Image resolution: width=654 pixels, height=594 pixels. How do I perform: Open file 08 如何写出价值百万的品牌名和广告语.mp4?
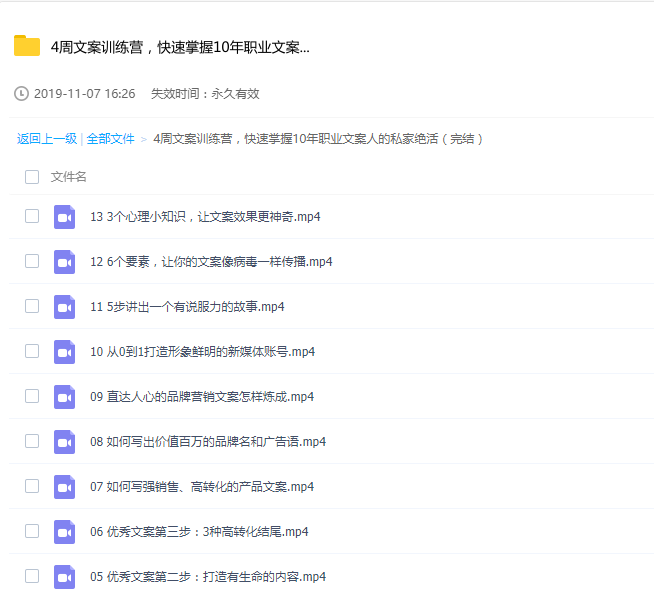(208, 442)
